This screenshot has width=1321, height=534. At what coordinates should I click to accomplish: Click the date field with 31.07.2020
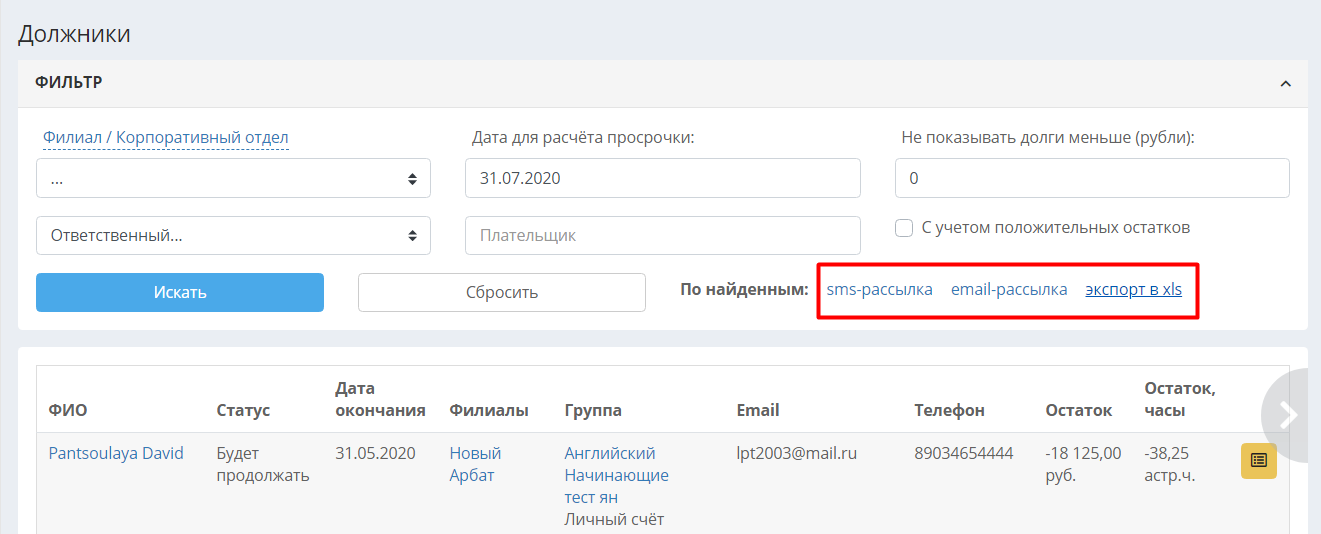[x=662, y=178]
